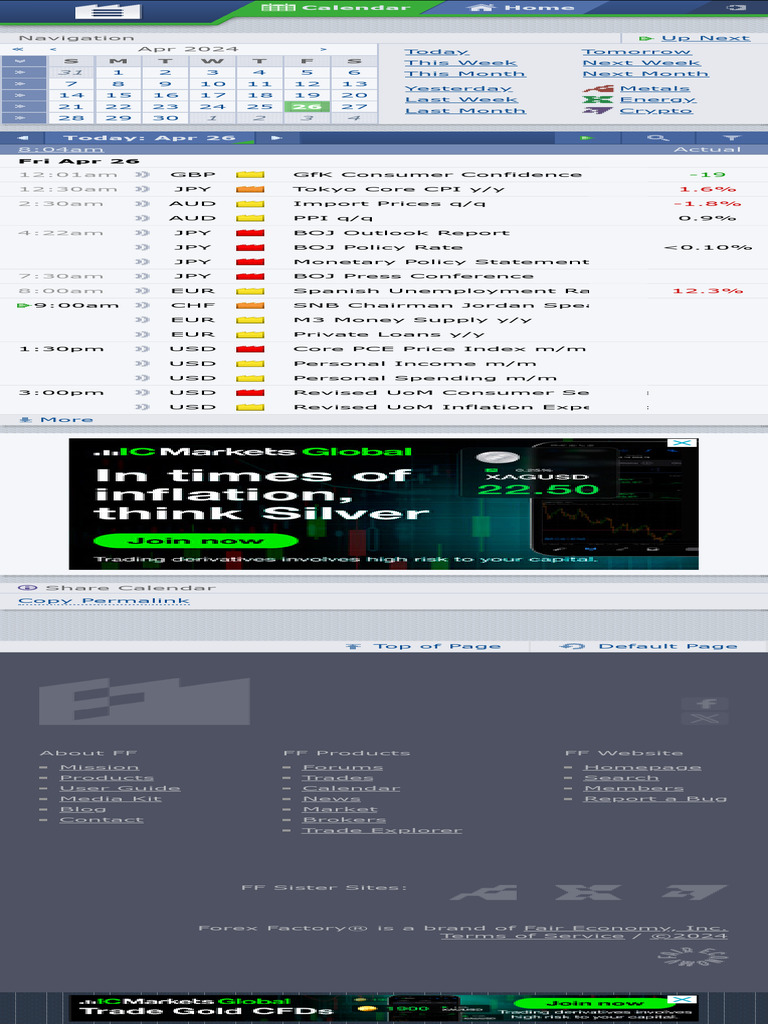Open the calendar filter funnel

pyautogui.click(x=731, y=138)
